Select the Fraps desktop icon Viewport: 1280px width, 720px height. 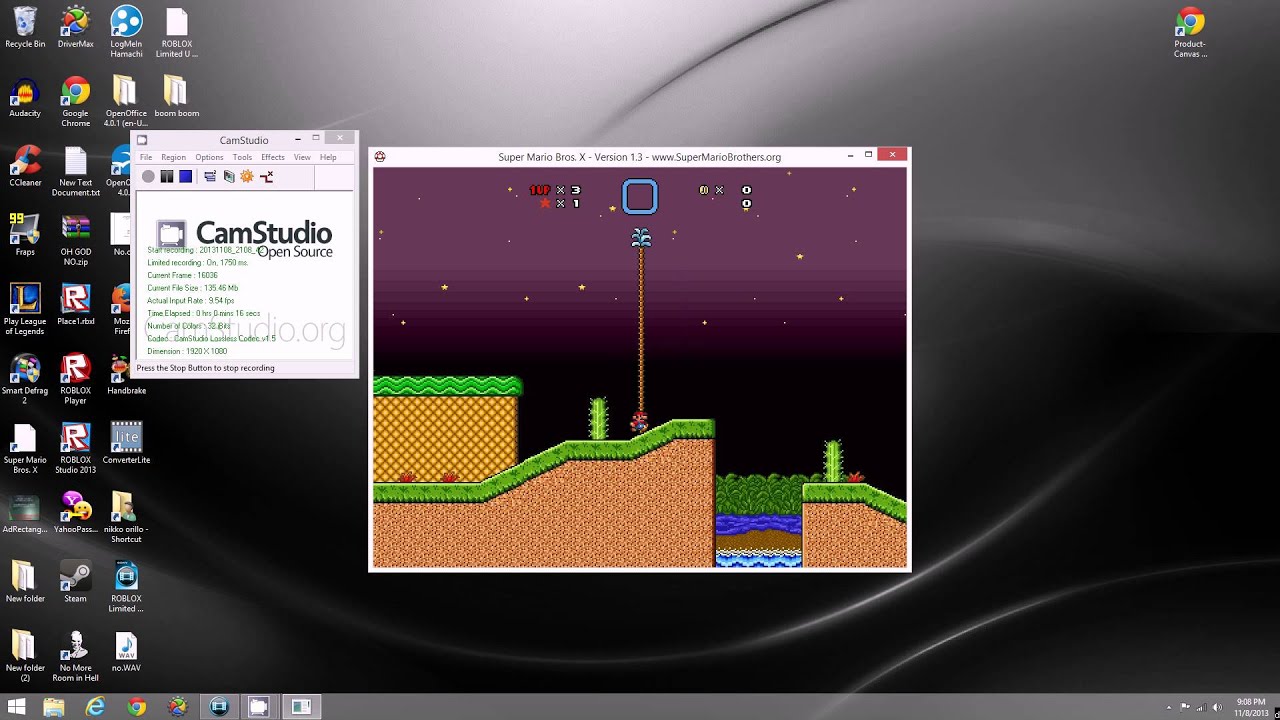pyautogui.click(x=25, y=236)
